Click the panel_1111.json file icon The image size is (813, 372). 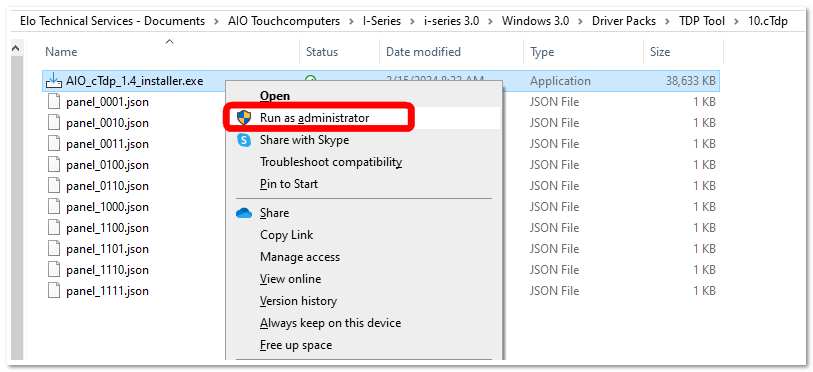coord(54,291)
